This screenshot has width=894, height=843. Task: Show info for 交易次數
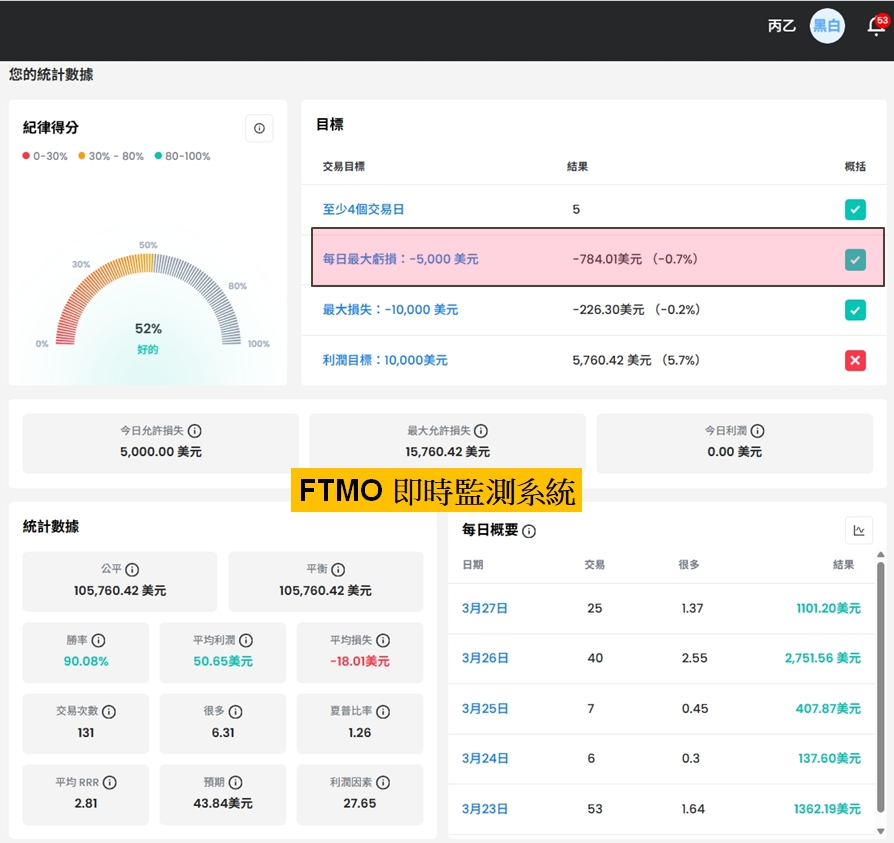click(109, 712)
